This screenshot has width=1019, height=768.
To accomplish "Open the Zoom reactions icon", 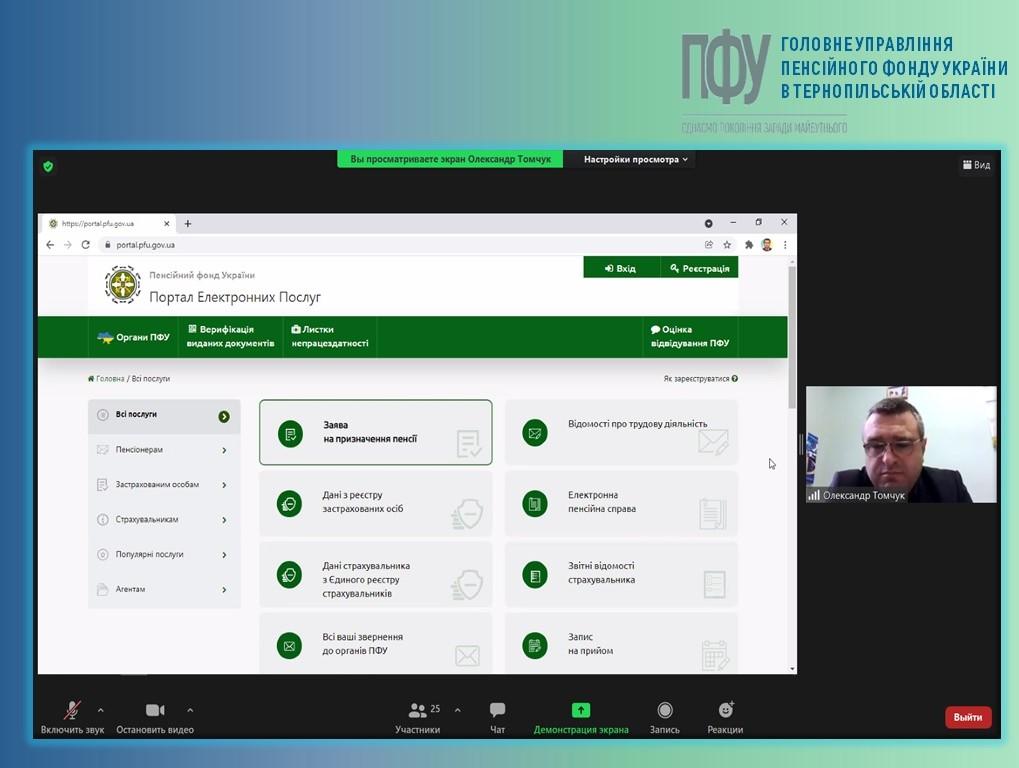I will point(725,711).
